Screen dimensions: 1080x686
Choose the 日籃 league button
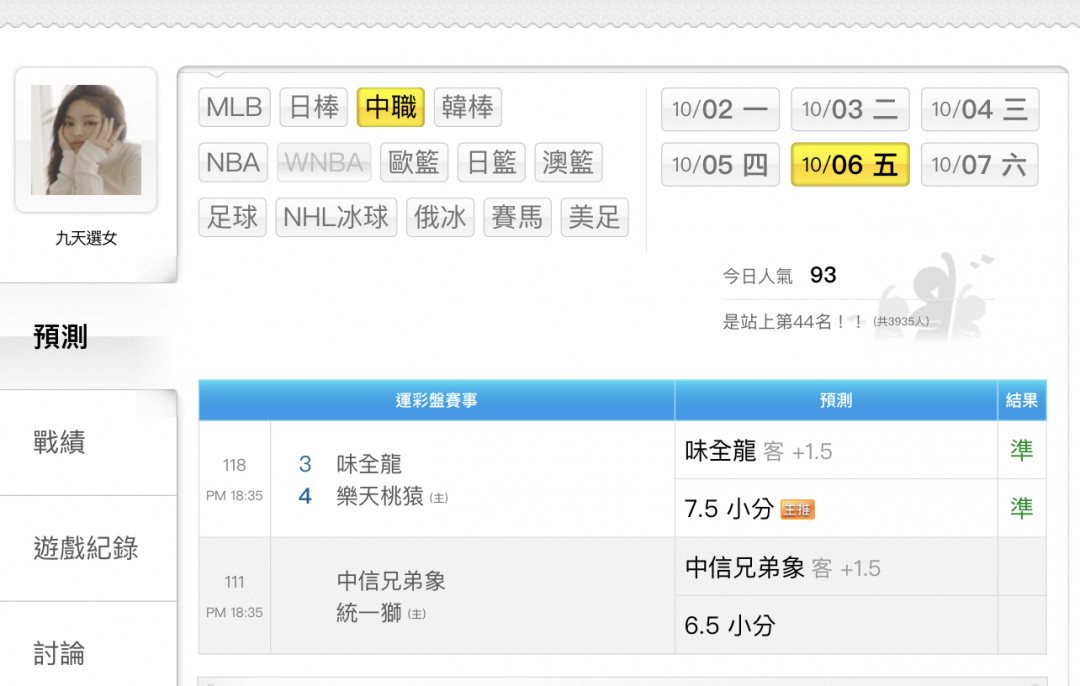point(491,163)
